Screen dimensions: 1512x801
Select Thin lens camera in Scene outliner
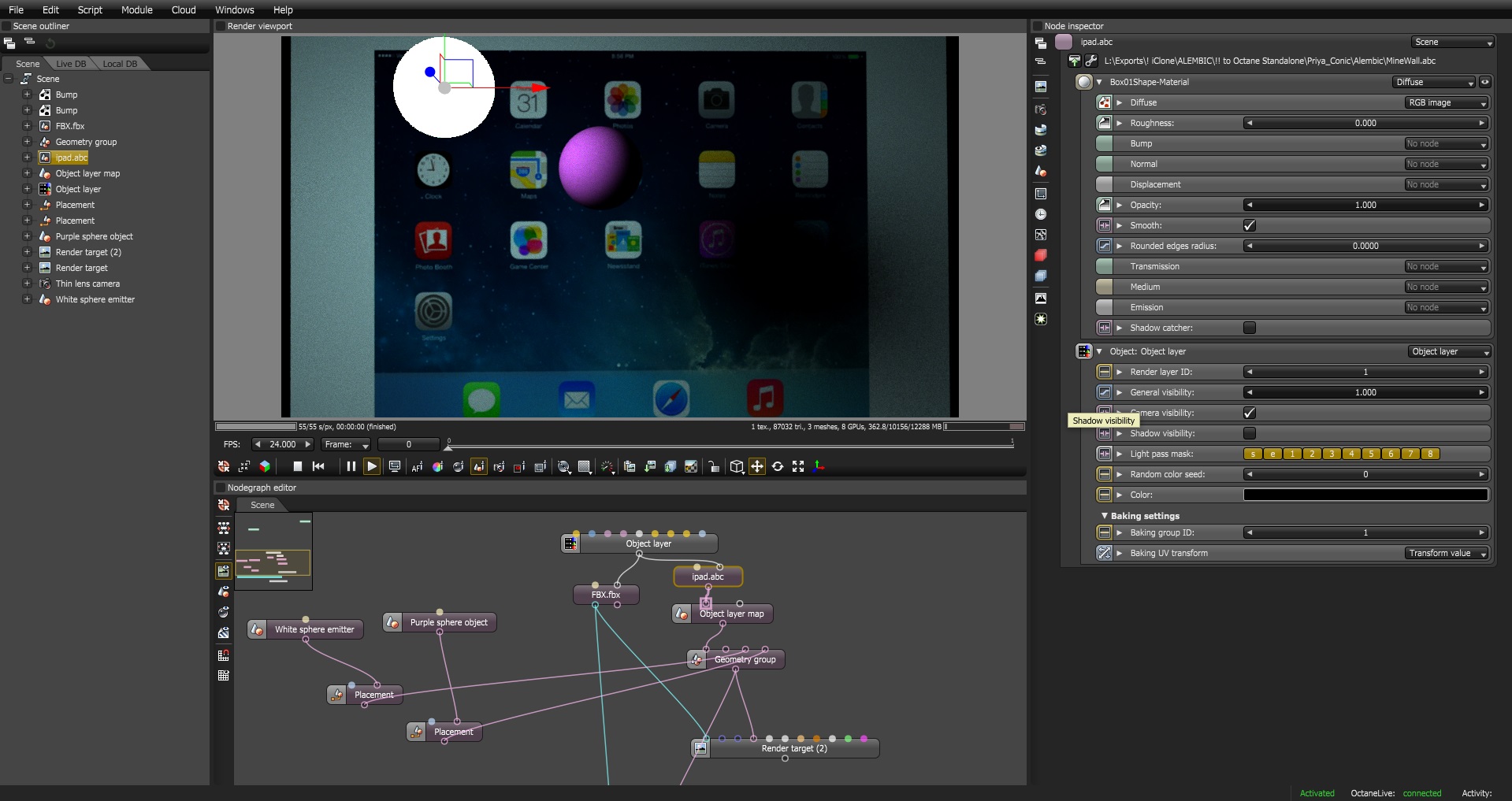coord(87,284)
